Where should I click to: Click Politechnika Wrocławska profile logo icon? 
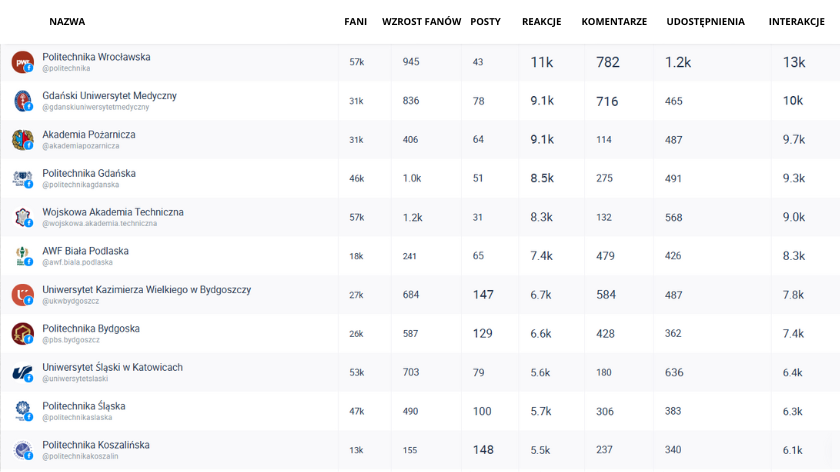pyautogui.click(x=22, y=62)
